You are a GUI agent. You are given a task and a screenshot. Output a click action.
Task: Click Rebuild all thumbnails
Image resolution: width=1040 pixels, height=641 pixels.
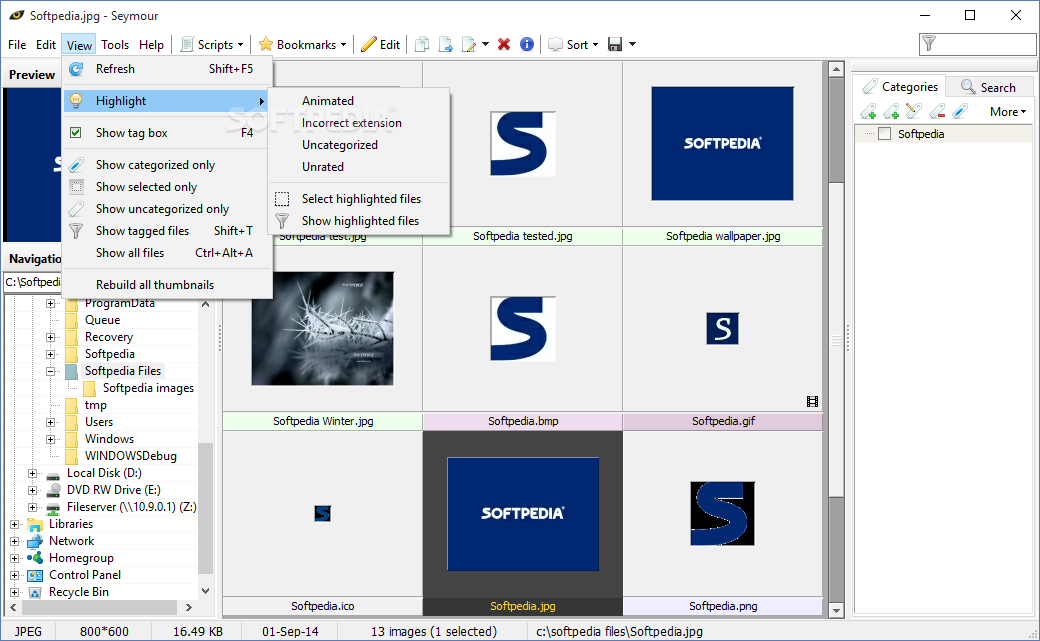166,285
